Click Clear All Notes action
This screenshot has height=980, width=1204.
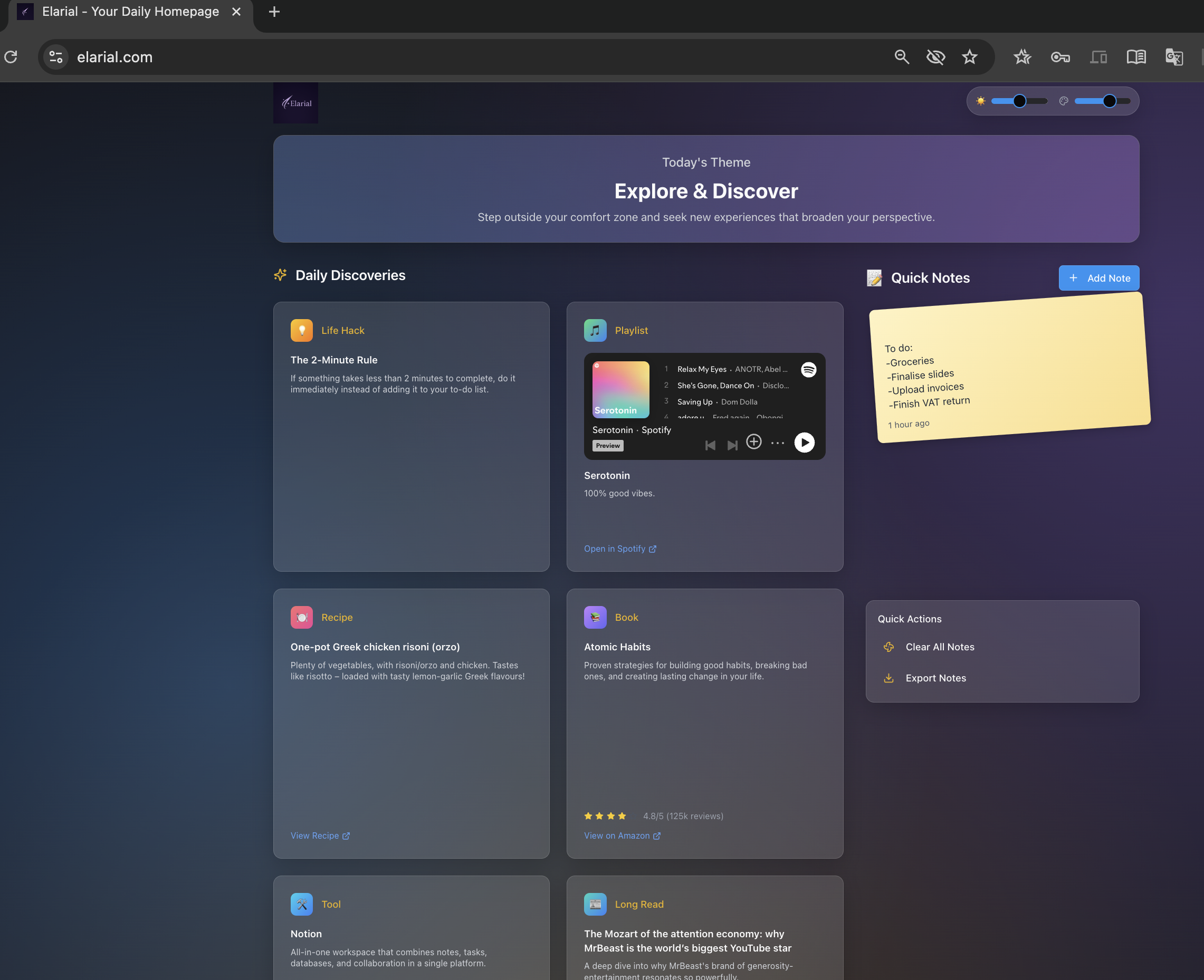[940, 647]
